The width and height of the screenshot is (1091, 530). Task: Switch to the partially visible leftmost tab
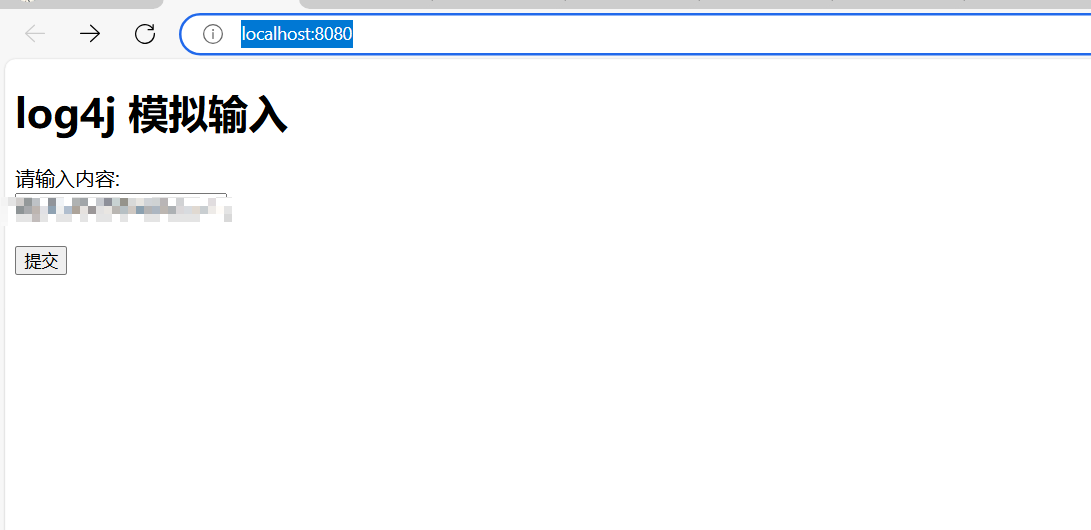80,3
